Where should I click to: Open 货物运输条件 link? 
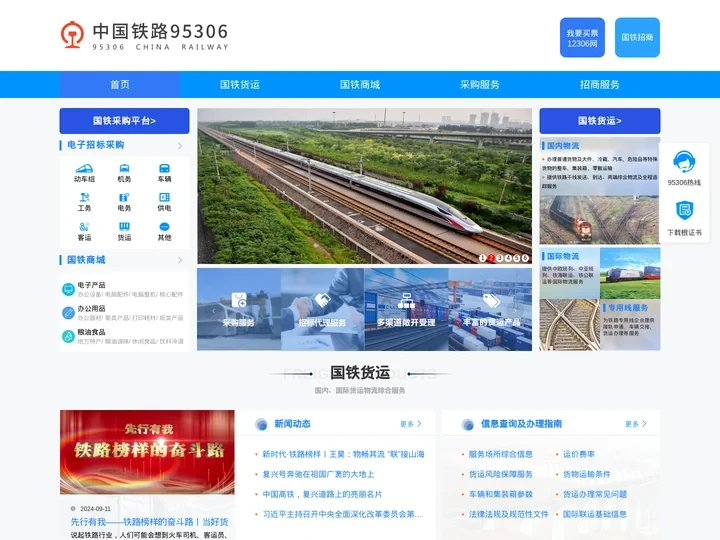click(x=587, y=474)
